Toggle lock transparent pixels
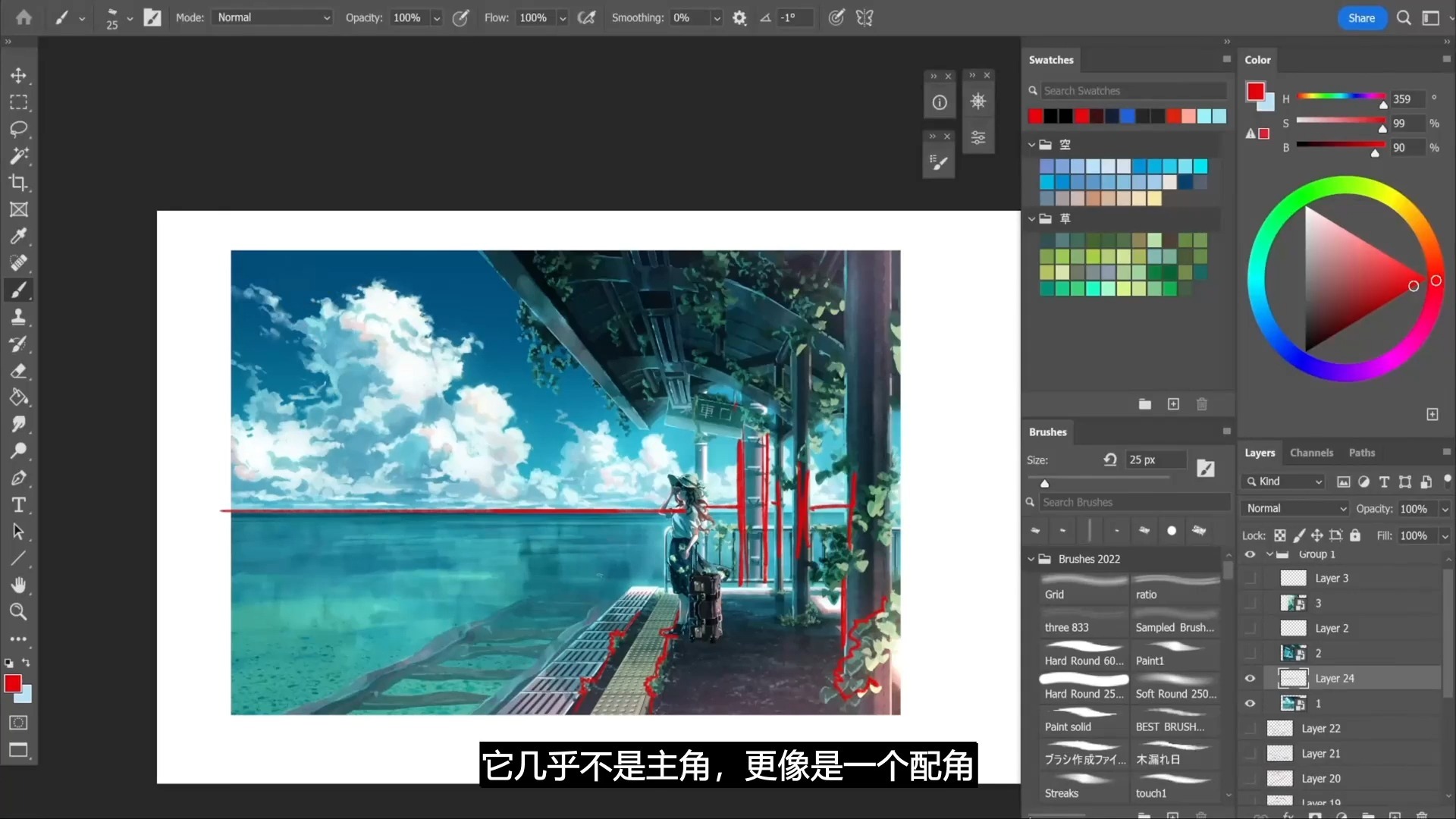The image size is (1456, 819). point(1280,535)
